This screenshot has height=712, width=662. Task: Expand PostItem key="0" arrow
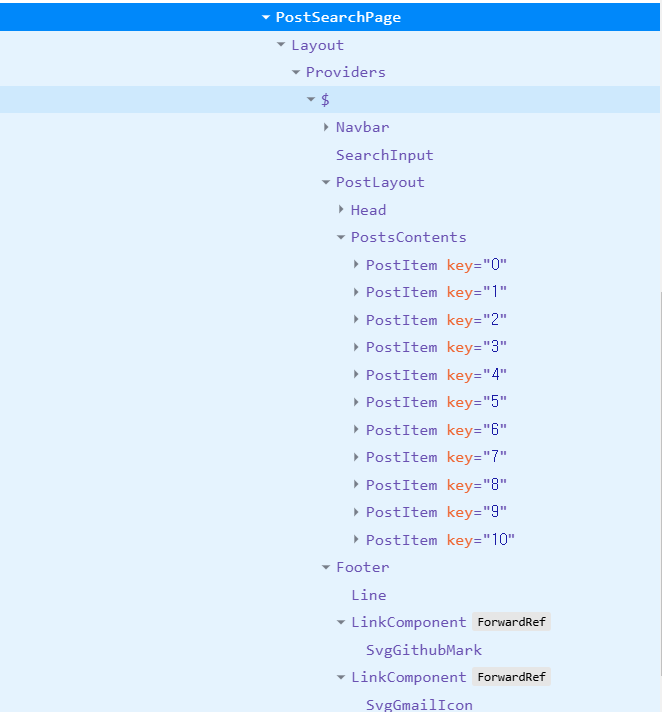(x=356, y=264)
